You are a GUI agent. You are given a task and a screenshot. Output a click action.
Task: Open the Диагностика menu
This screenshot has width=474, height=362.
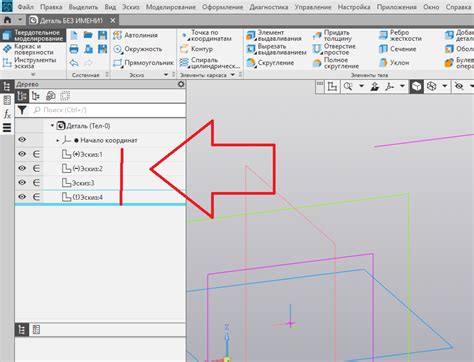tap(269, 7)
